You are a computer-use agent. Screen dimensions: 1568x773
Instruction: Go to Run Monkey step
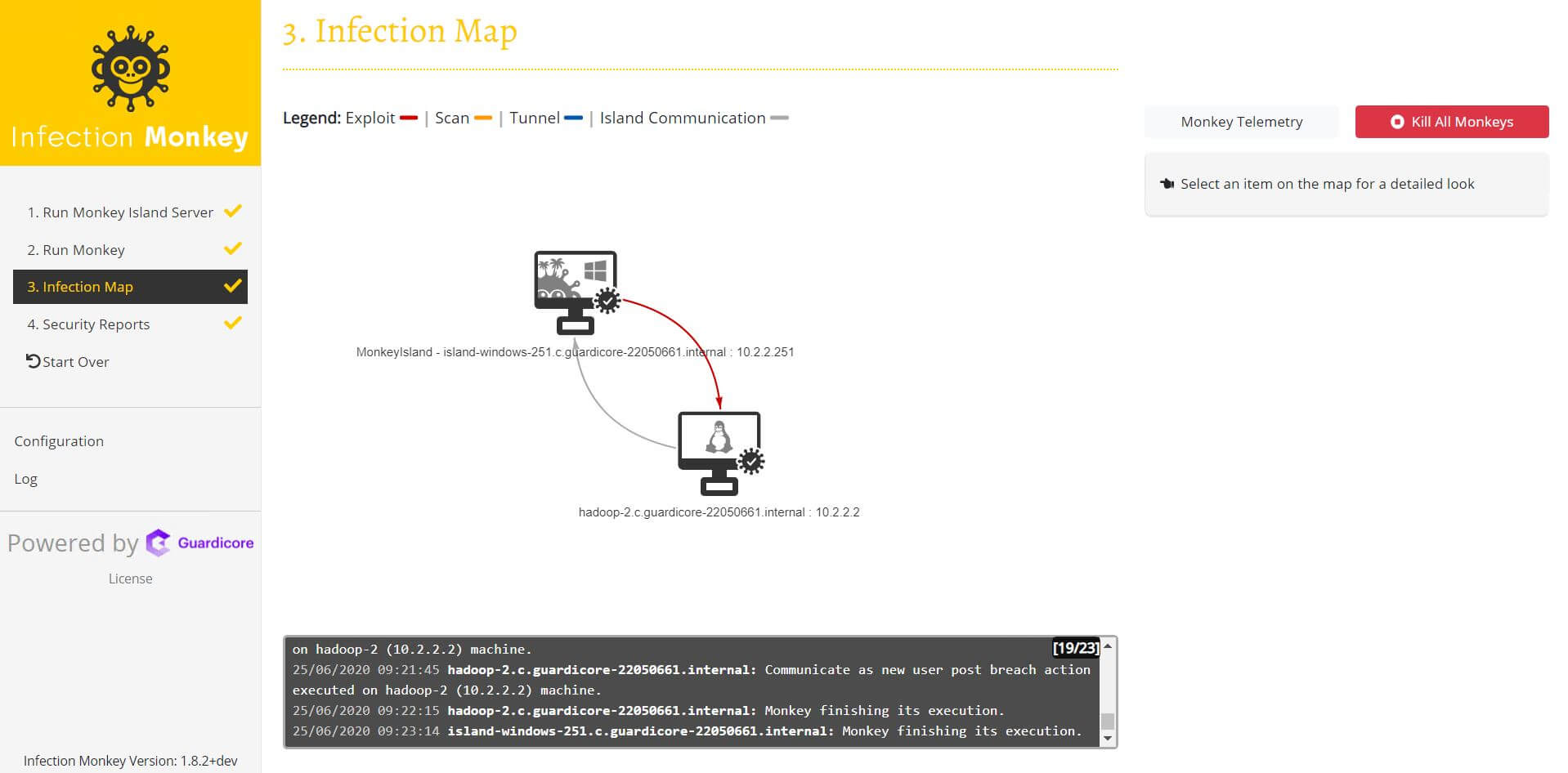coord(76,250)
